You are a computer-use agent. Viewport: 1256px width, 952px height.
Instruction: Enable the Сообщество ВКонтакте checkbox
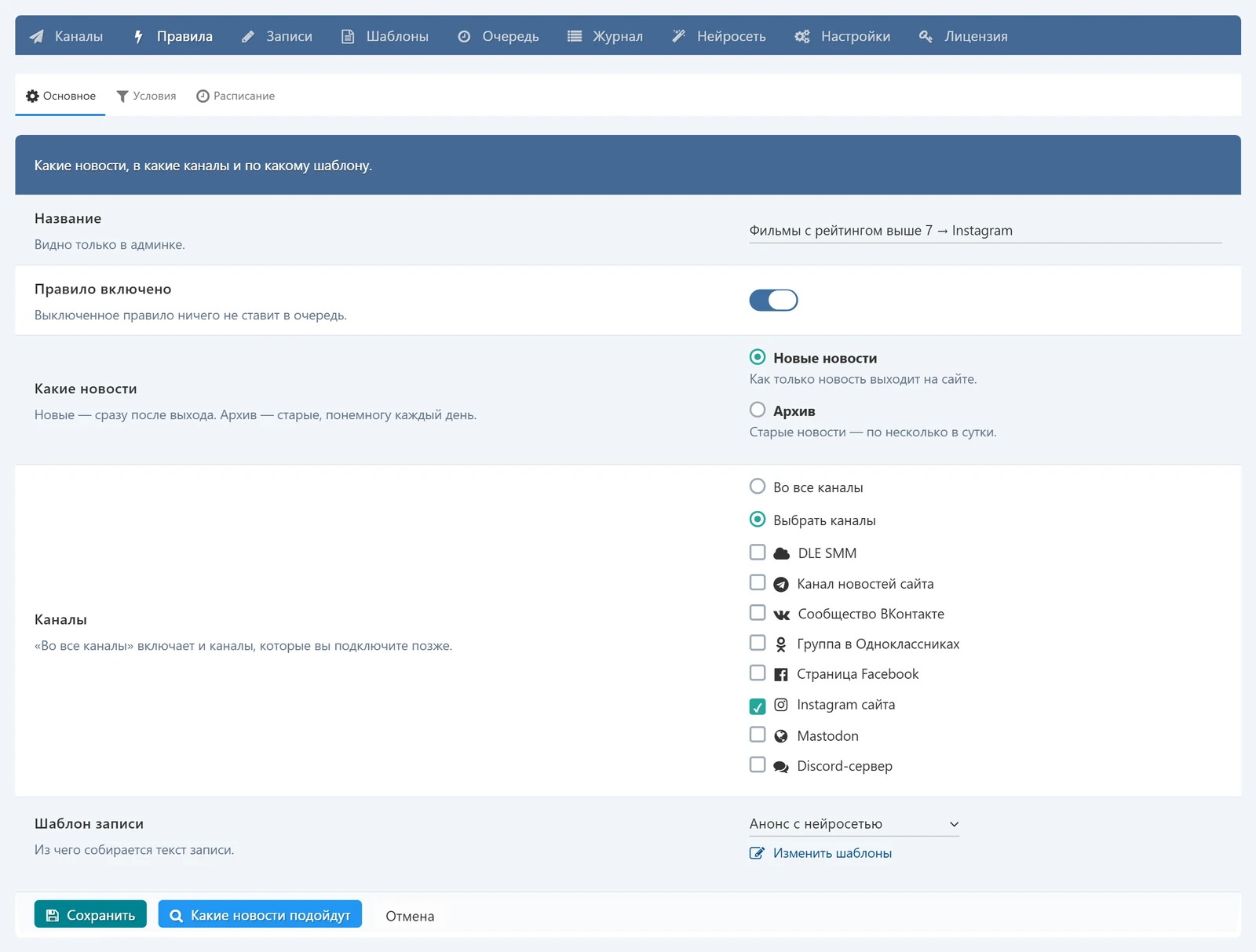click(x=758, y=612)
